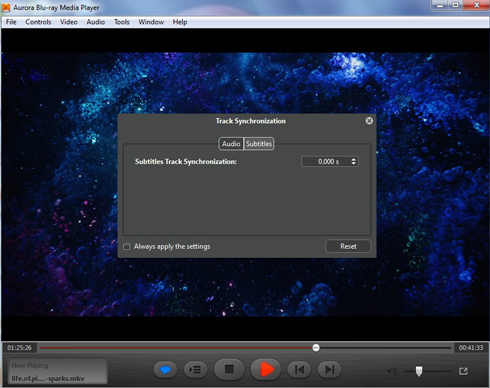Viewport: 490px width, 388px height.
Task: Click the elapsed time 01:25:26
Action: click(x=19, y=348)
